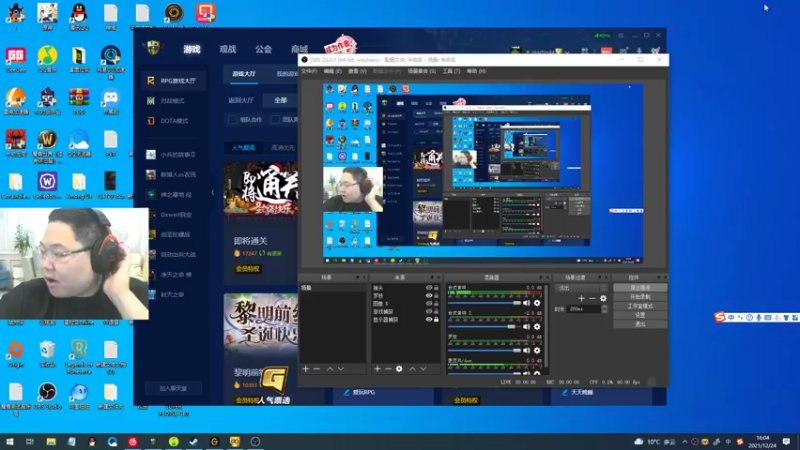Screen dimensions: 800x450
Task: Remove scene transition with the minus icon
Action: [x=592, y=298]
